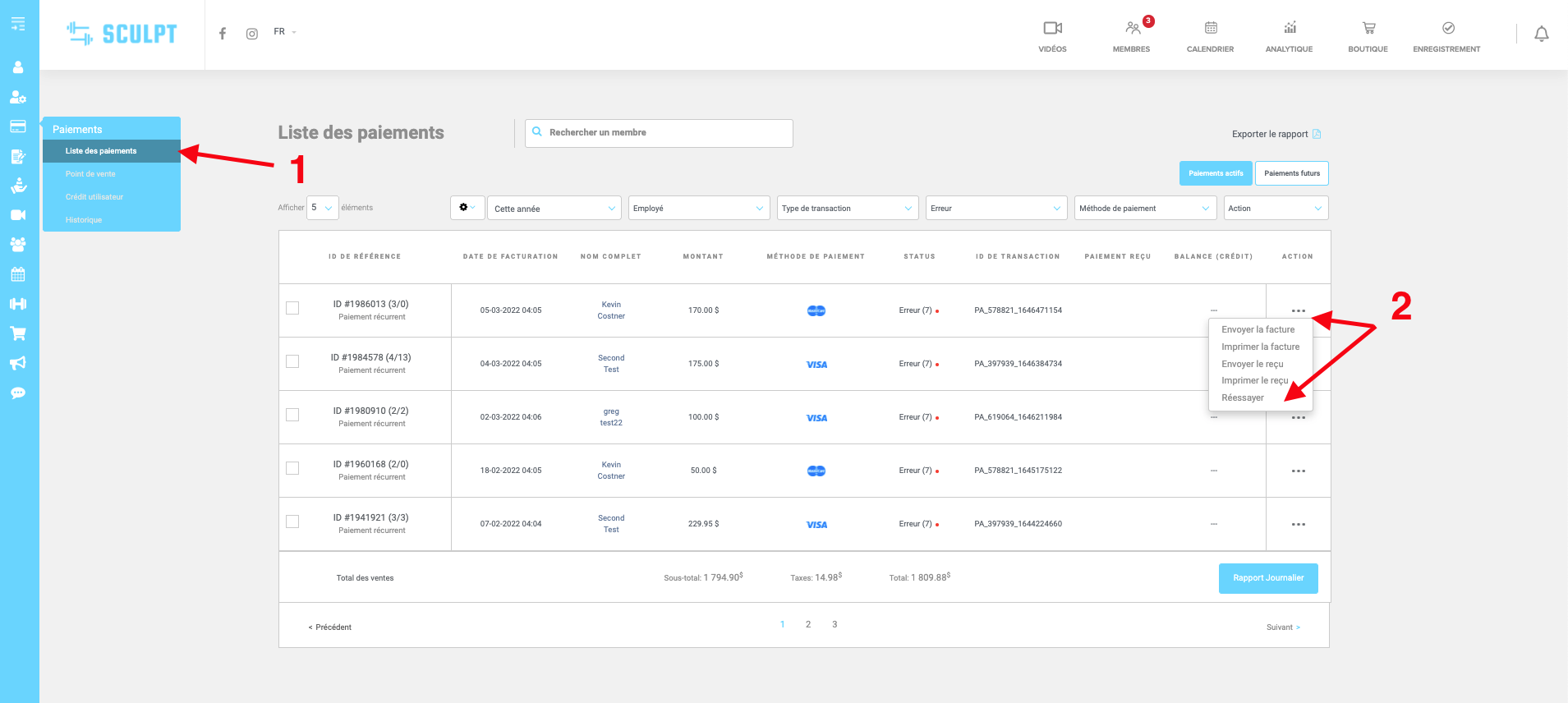Open greg test22 member link
This screenshot has width=1568, height=703.
click(611, 417)
